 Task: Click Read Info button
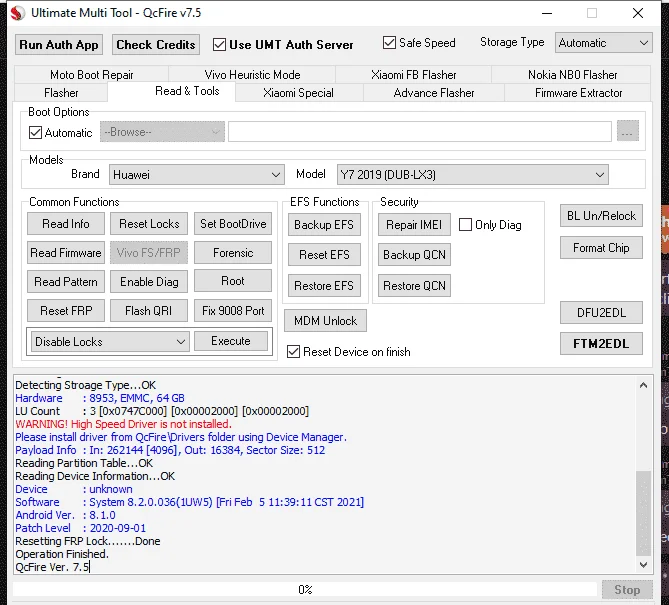[x=66, y=224]
